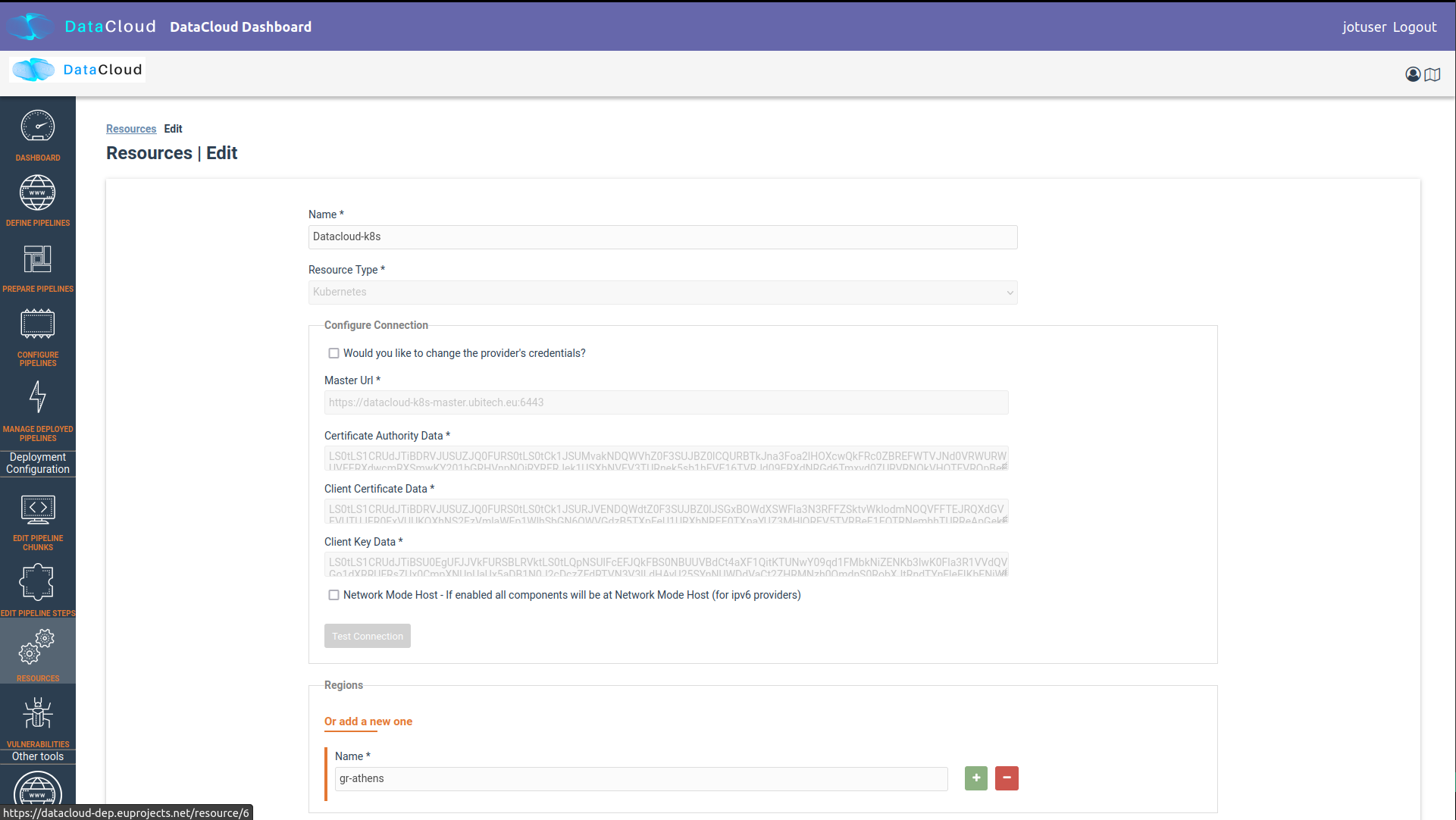
Task: Open the Prepare Pipelines icon
Action: click(x=38, y=259)
